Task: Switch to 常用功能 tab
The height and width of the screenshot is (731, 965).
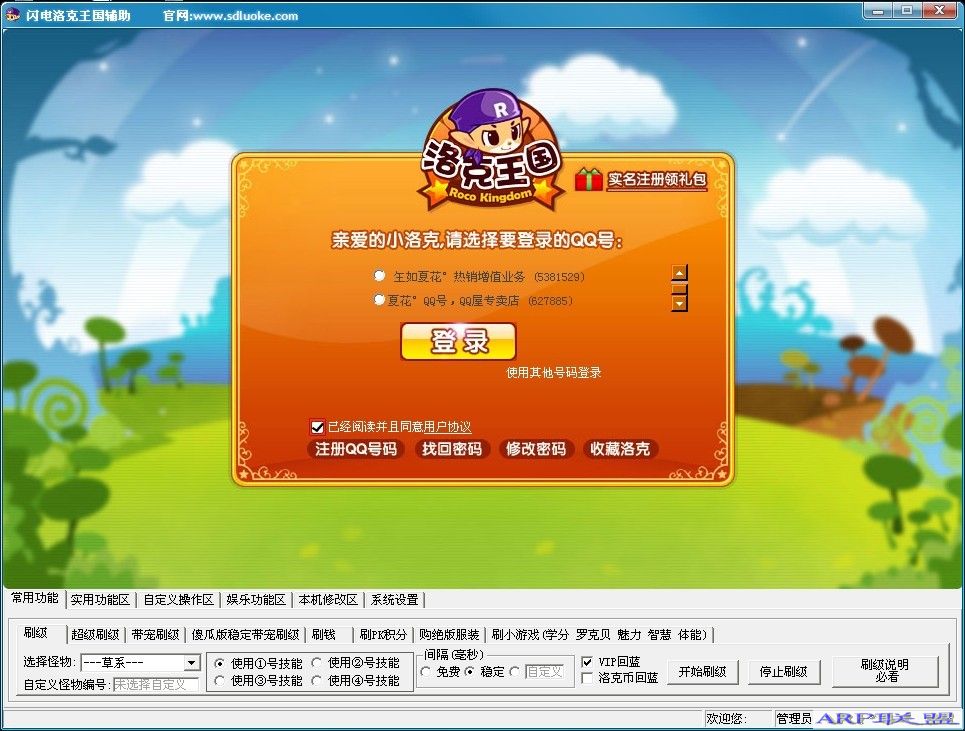Action: click(x=35, y=598)
